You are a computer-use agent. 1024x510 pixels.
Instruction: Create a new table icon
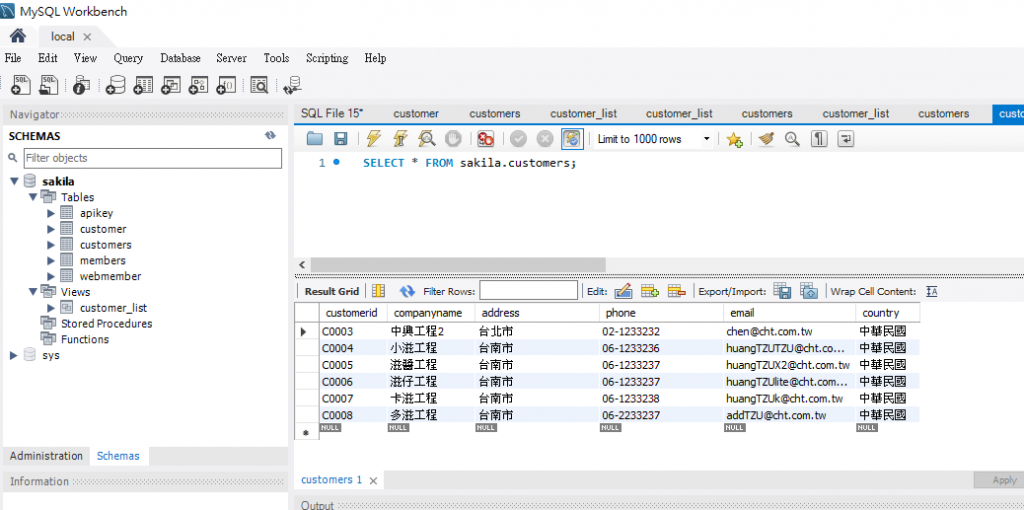pos(143,84)
